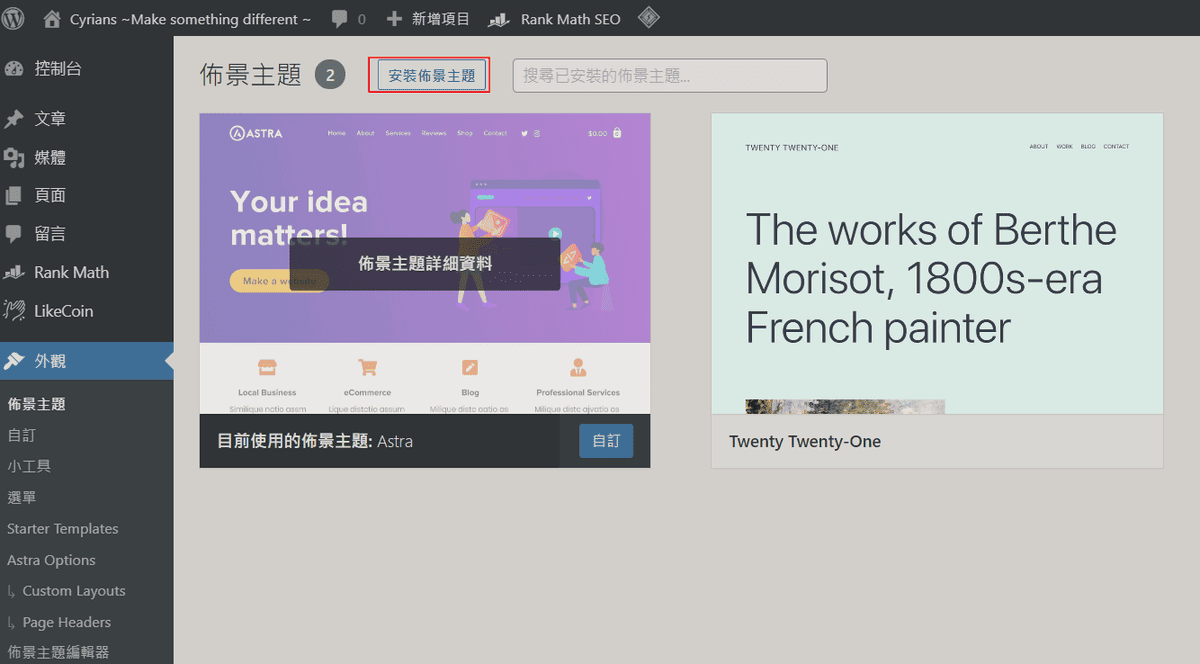Click the Rank Math sidebar icon

coord(14,272)
